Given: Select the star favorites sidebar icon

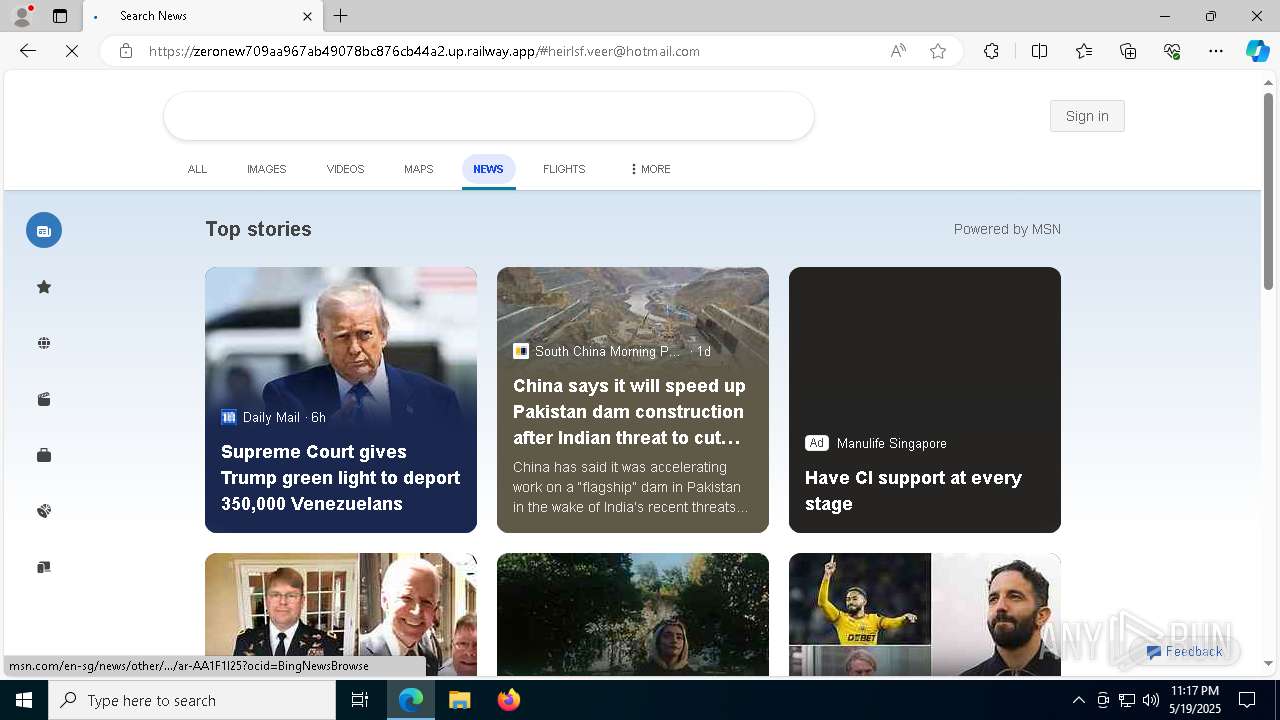Looking at the screenshot, I should (x=44, y=287).
